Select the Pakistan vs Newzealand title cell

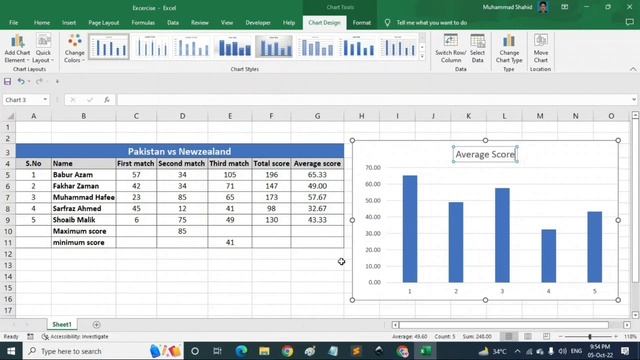[180, 151]
